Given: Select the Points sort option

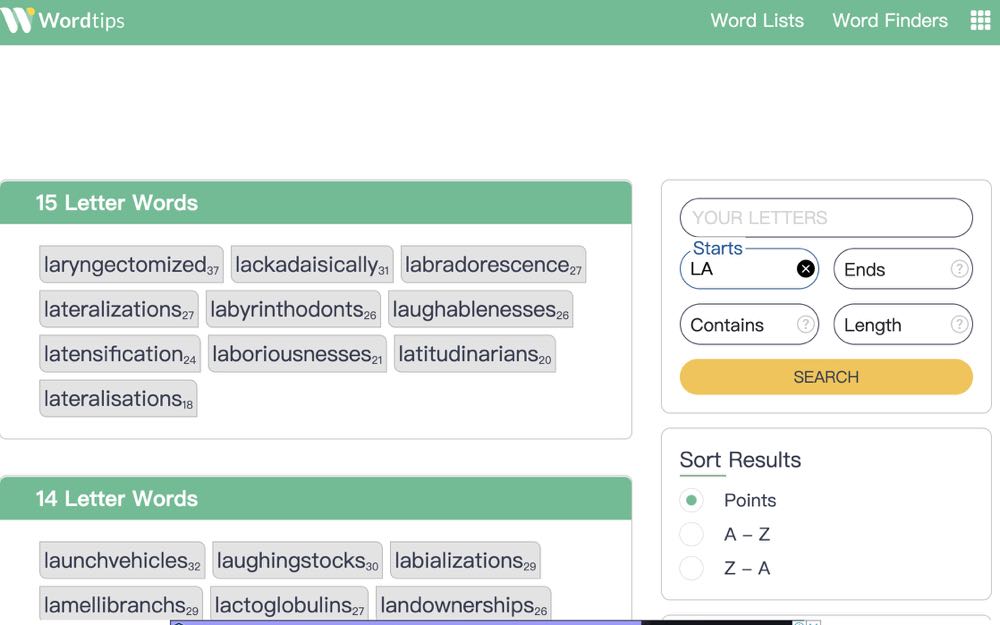Looking at the screenshot, I should coord(691,500).
